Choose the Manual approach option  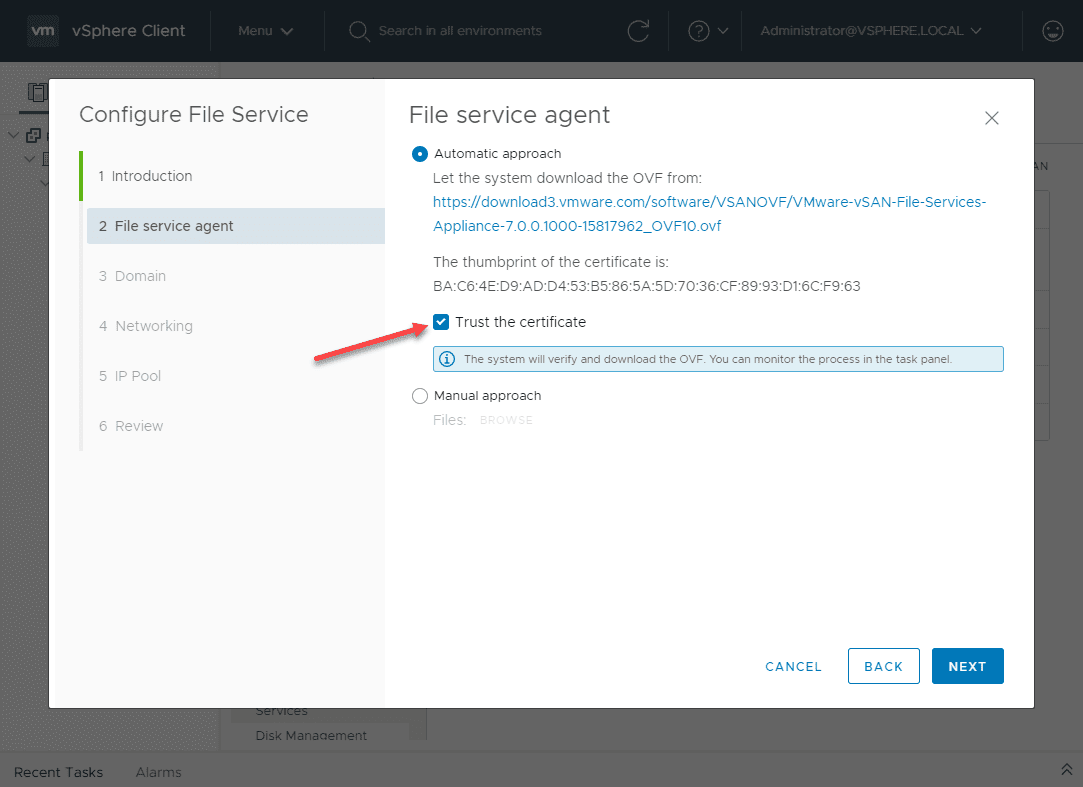419,396
